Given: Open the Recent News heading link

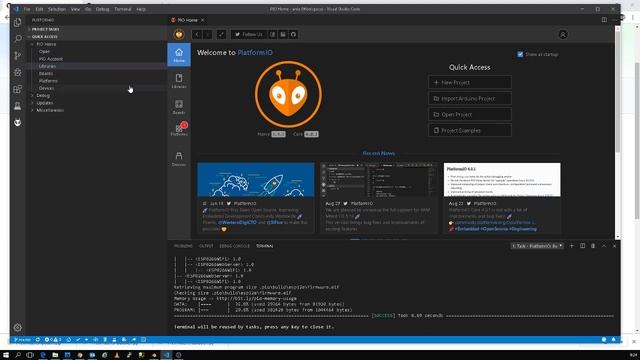Looking at the screenshot, I should [x=378, y=153].
